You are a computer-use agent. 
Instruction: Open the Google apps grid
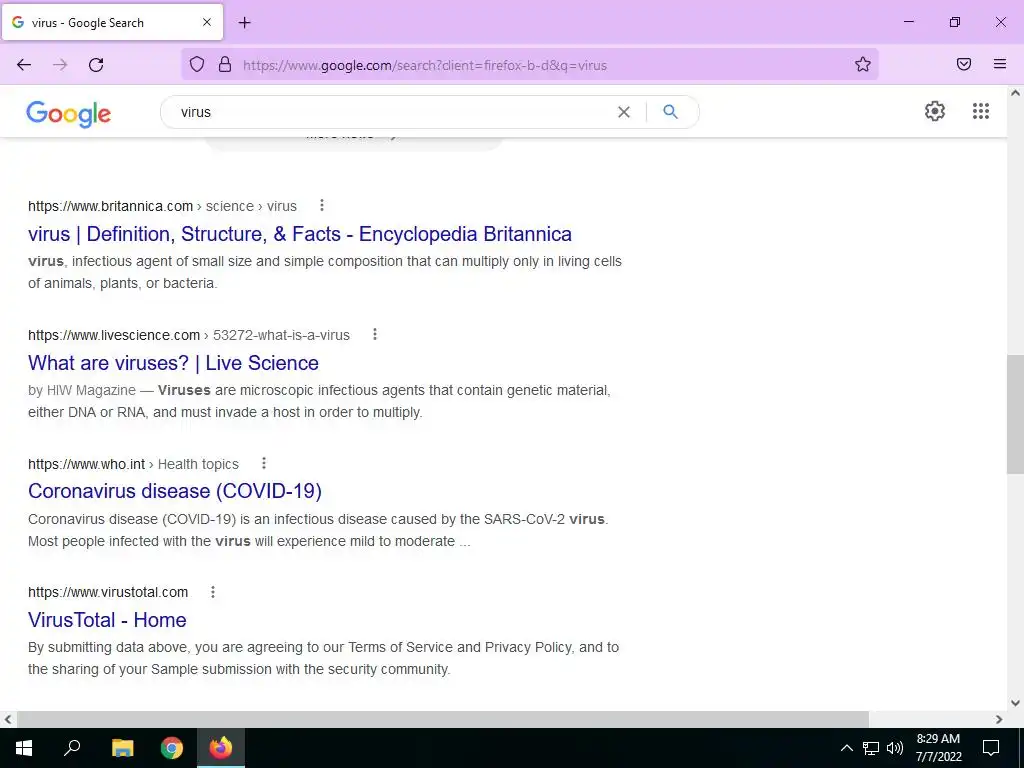point(980,111)
